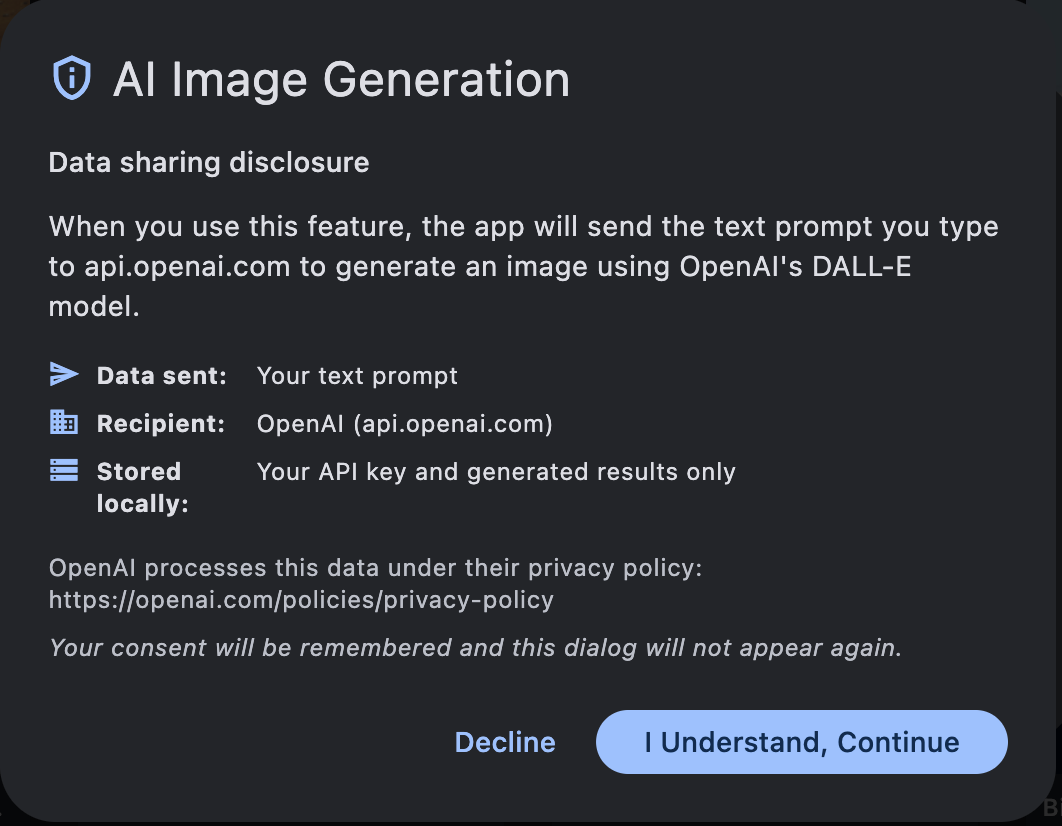Open the OpenAI privacy policy link
1062x826 pixels.
300,600
